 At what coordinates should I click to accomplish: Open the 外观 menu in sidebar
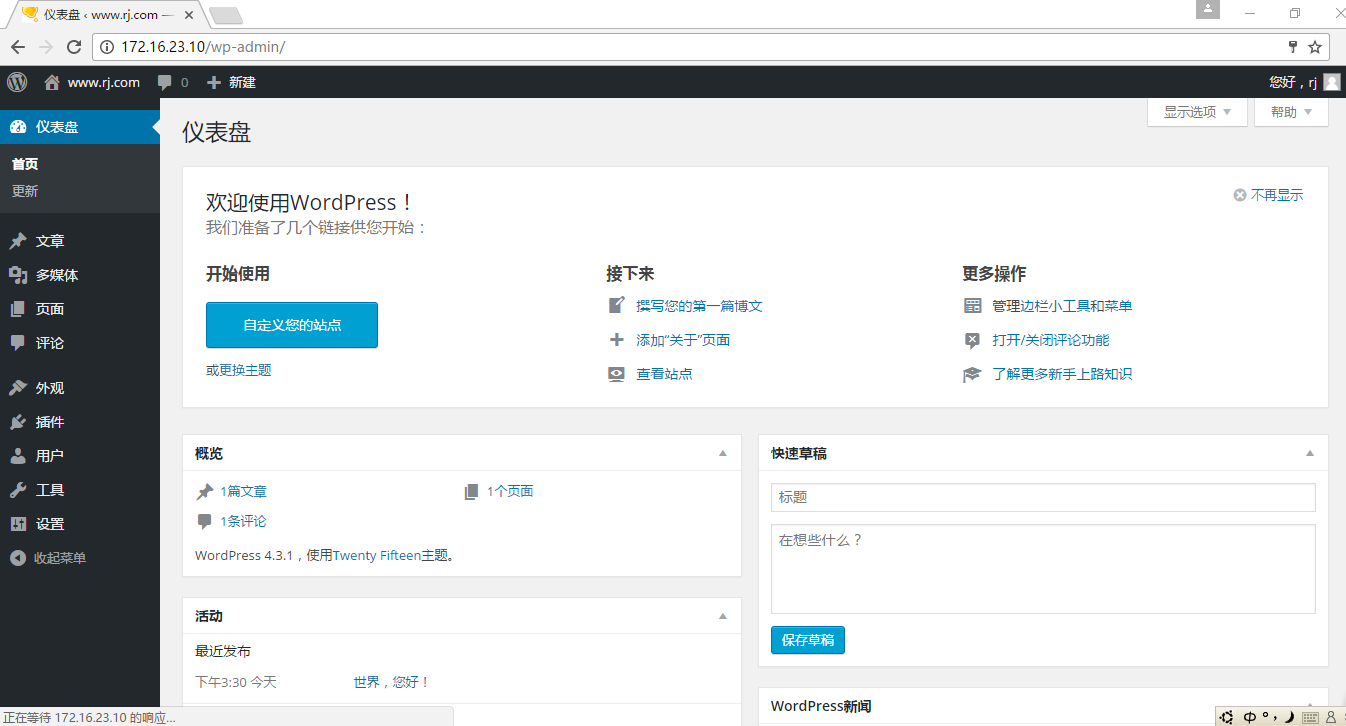click(x=80, y=388)
